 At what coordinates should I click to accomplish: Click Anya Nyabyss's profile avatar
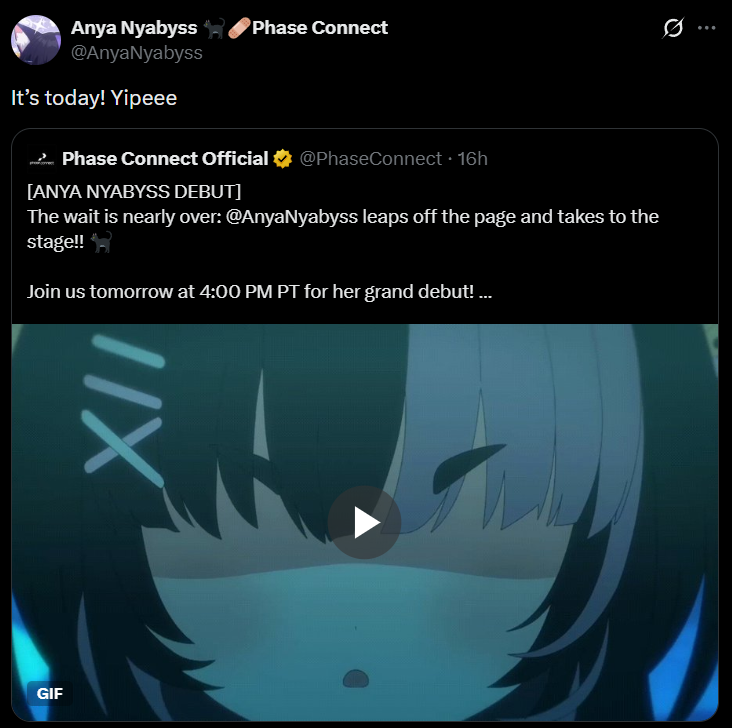click(36, 40)
